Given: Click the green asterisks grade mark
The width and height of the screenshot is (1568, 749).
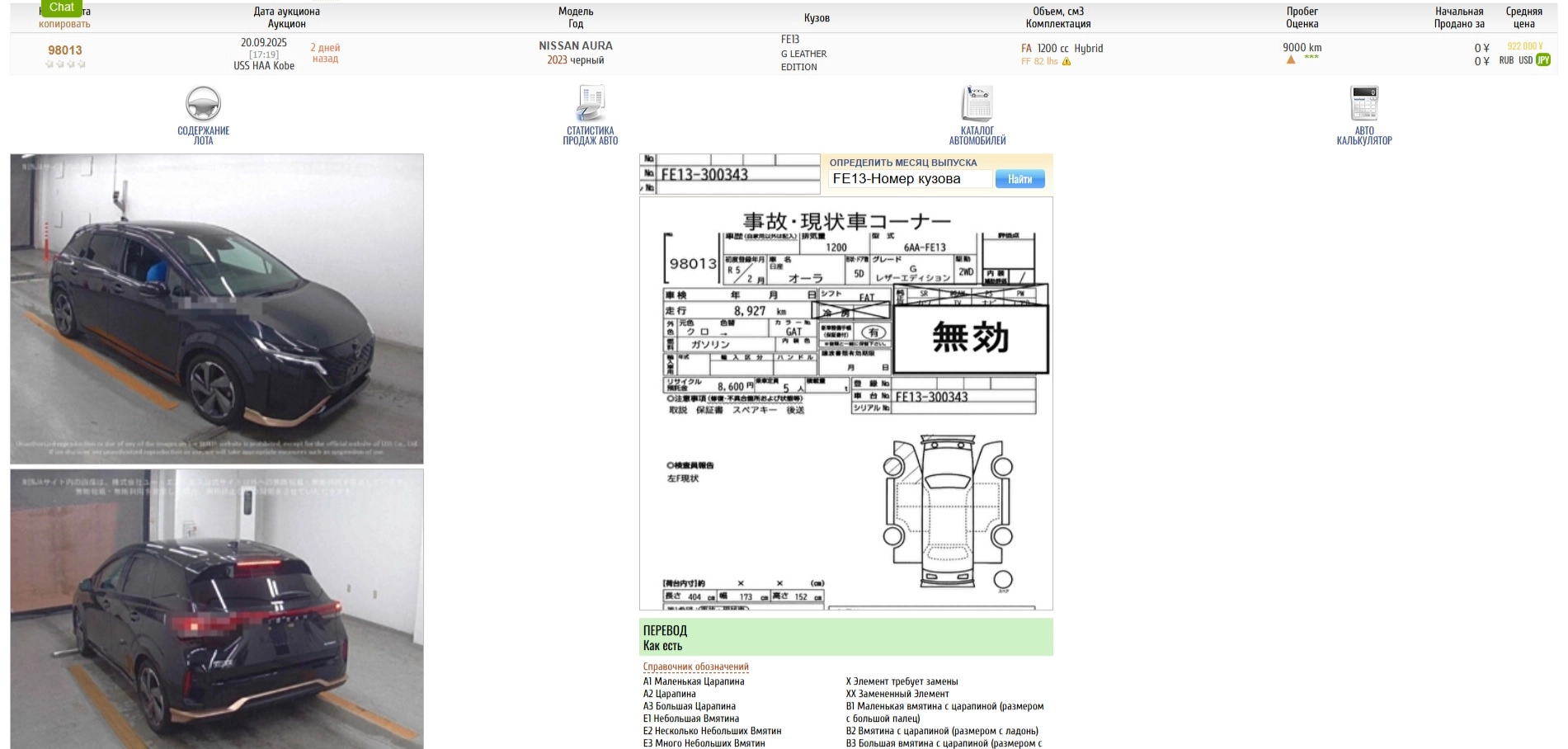Looking at the screenshot, I should coord(1311,58).
